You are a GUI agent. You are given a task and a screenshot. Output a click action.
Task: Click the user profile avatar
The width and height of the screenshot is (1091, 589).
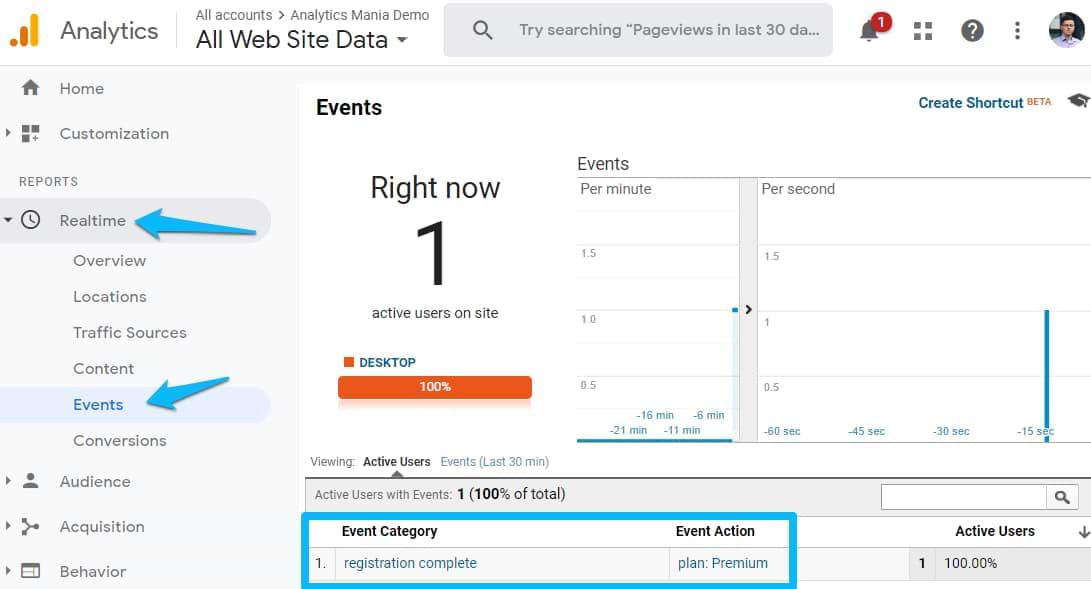click(1066, 30)
